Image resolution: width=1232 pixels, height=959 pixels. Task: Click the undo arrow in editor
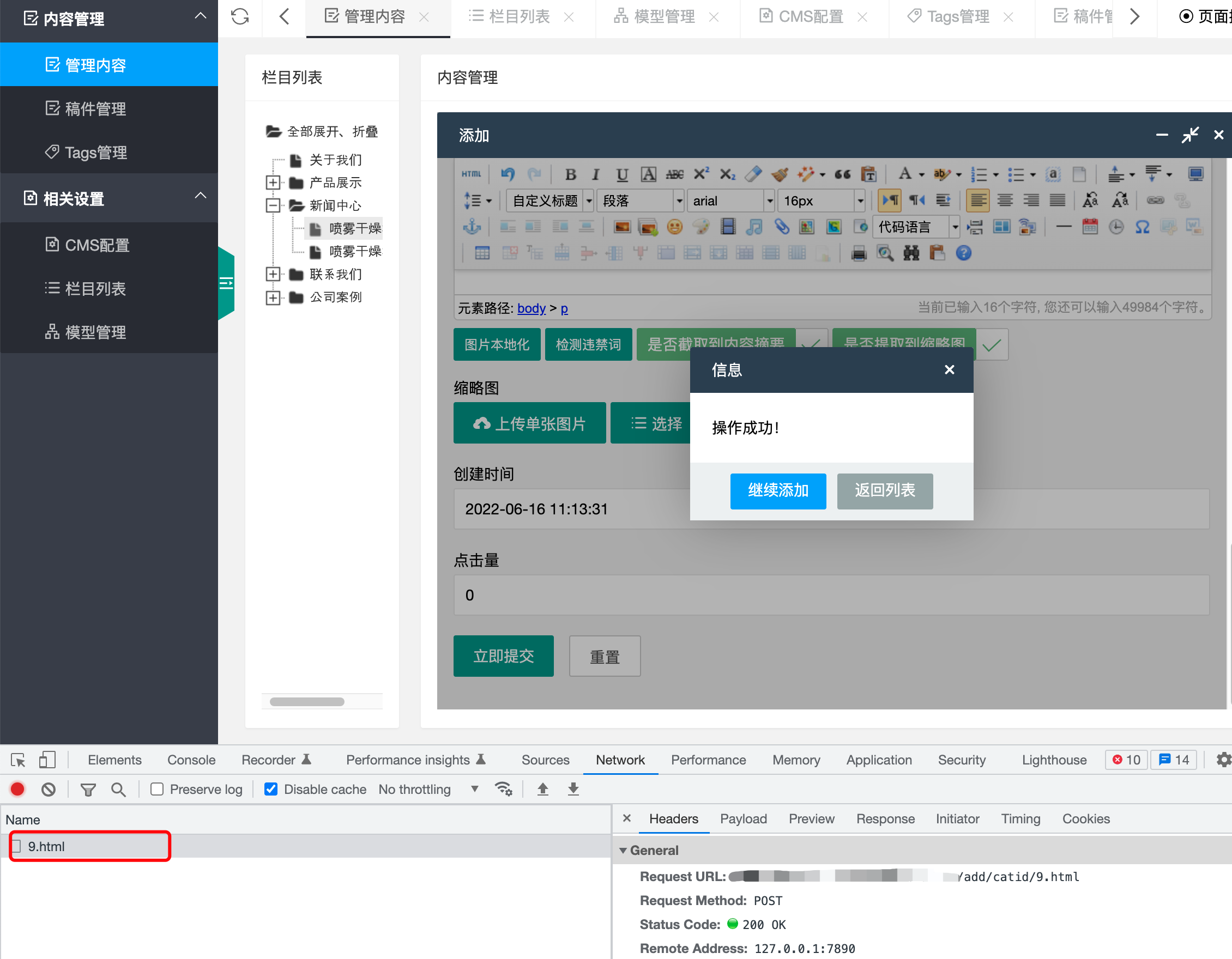coord(507,174)
